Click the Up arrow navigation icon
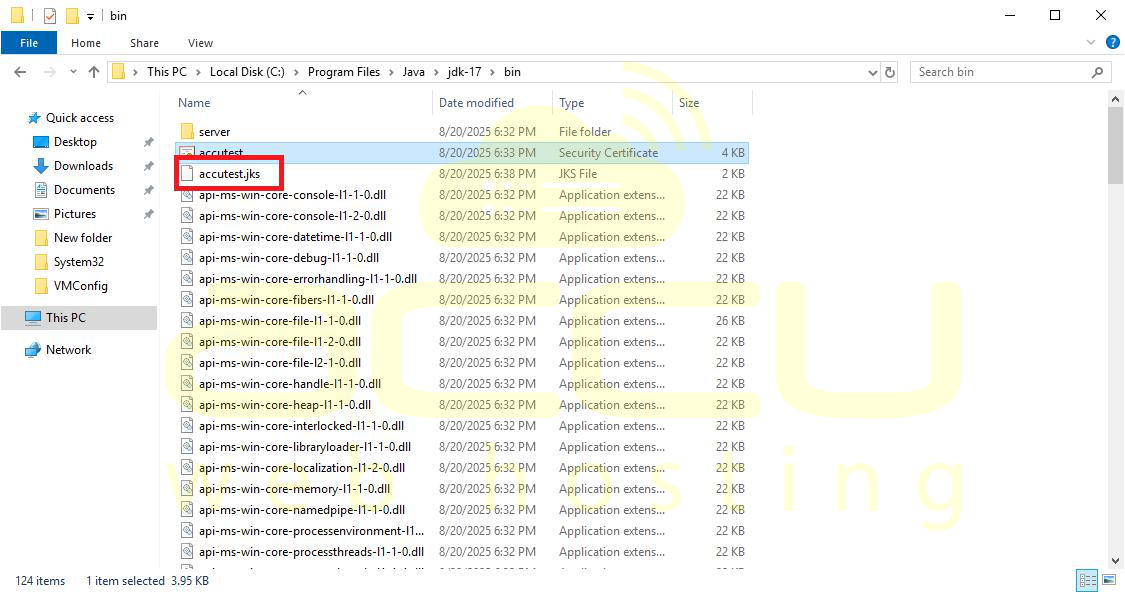The width and height of the screenshot is (1125, 593). pyautogui.click(x=94, y=71)
